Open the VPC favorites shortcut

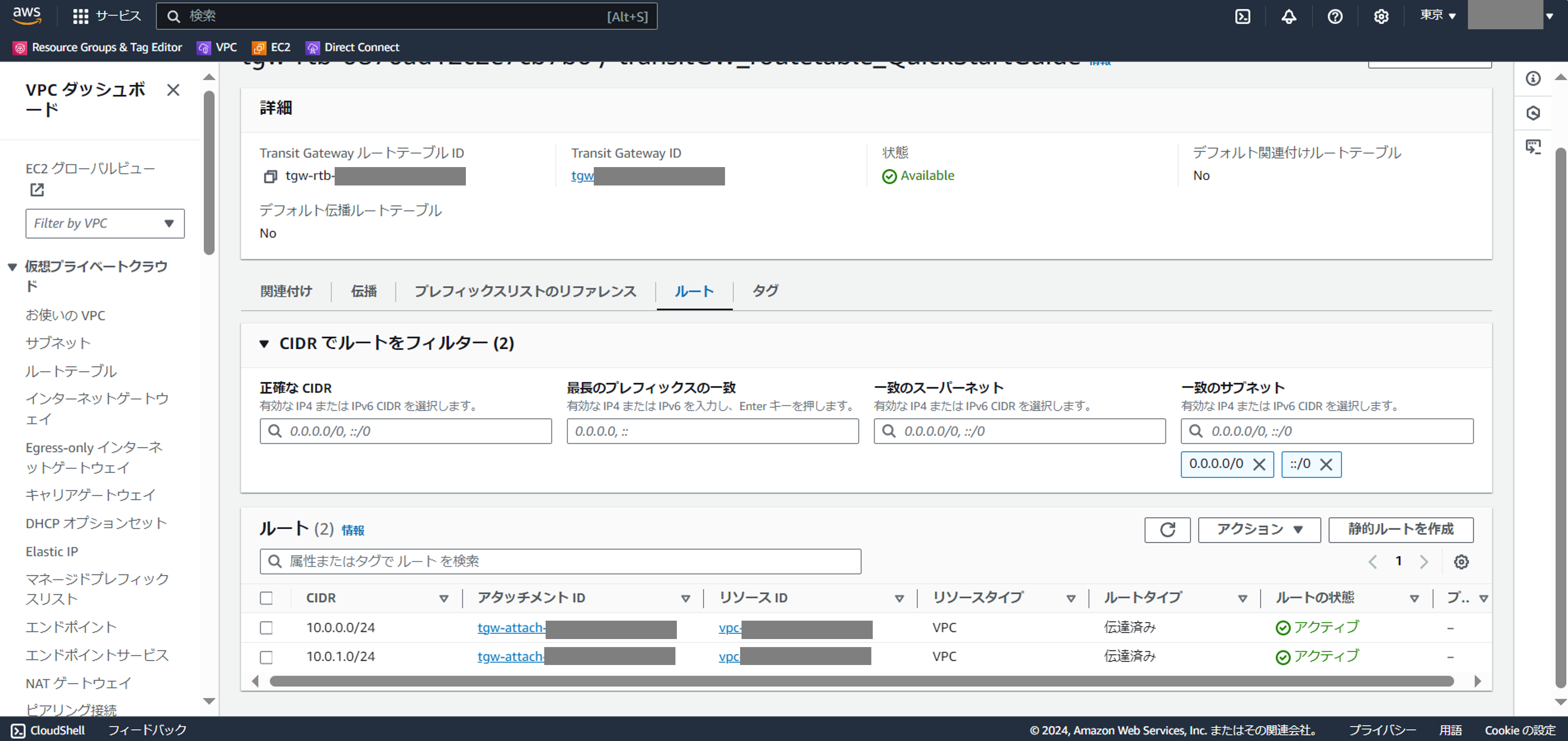coord(217,48)
